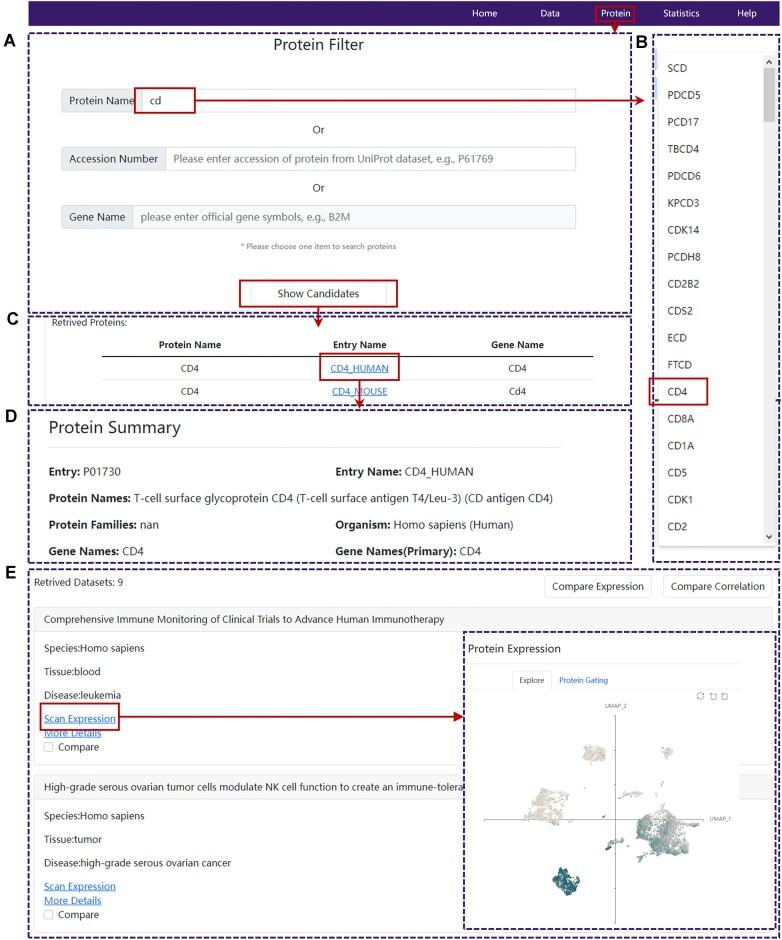Select CD2B2 from the candidate list
Viewport: 782px width, 940px height.
(x=683, y=284)
